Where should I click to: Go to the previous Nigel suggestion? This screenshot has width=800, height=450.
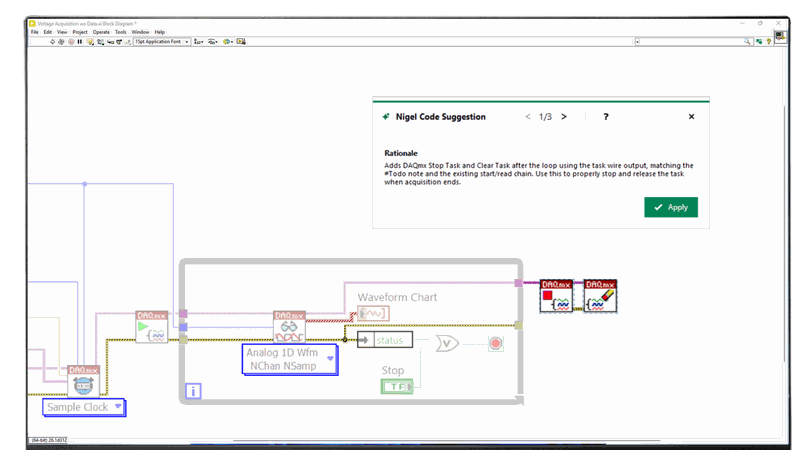coord(528,117)
